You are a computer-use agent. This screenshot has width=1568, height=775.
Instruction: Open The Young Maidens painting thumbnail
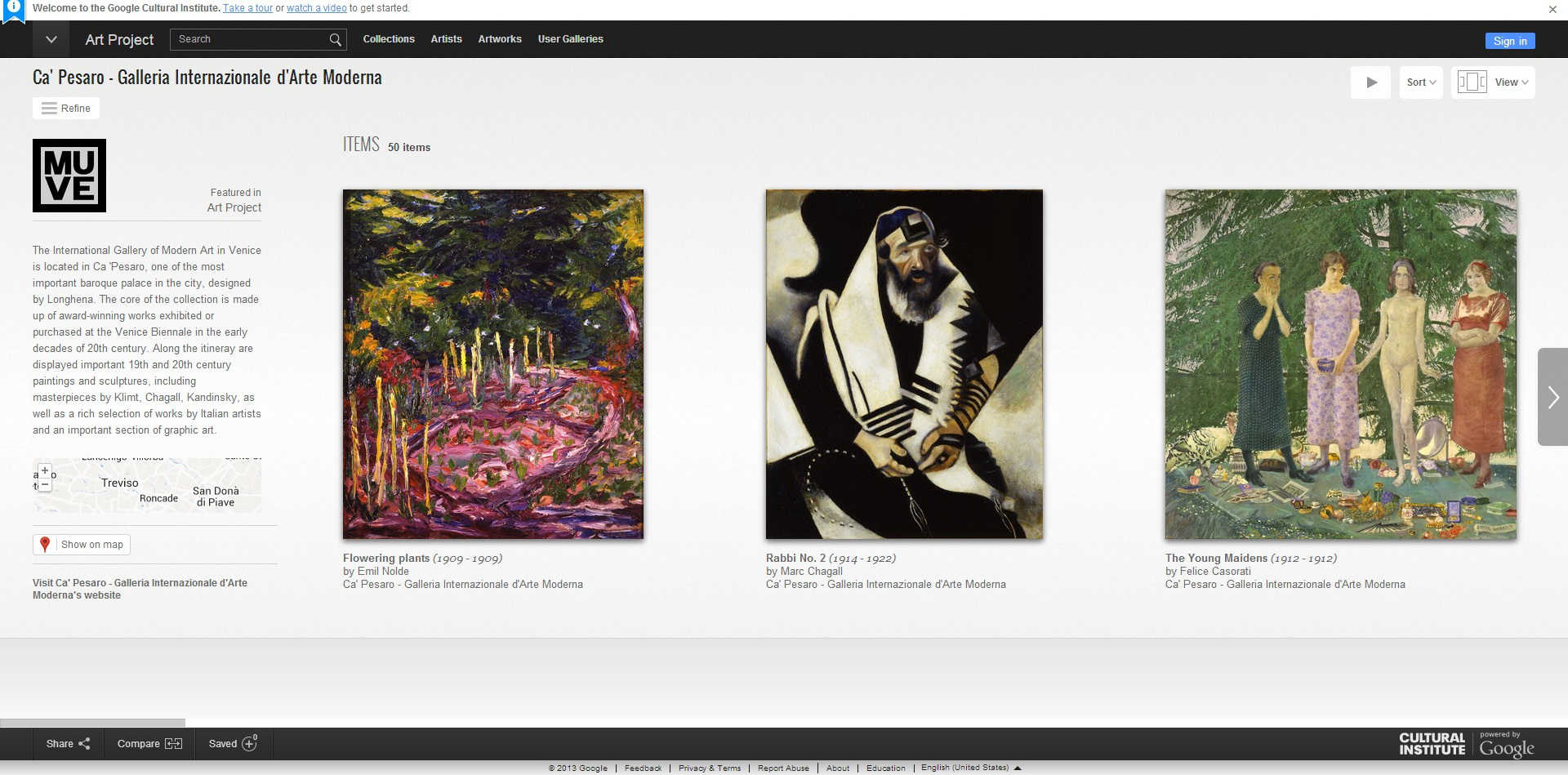coord(1341,364)
